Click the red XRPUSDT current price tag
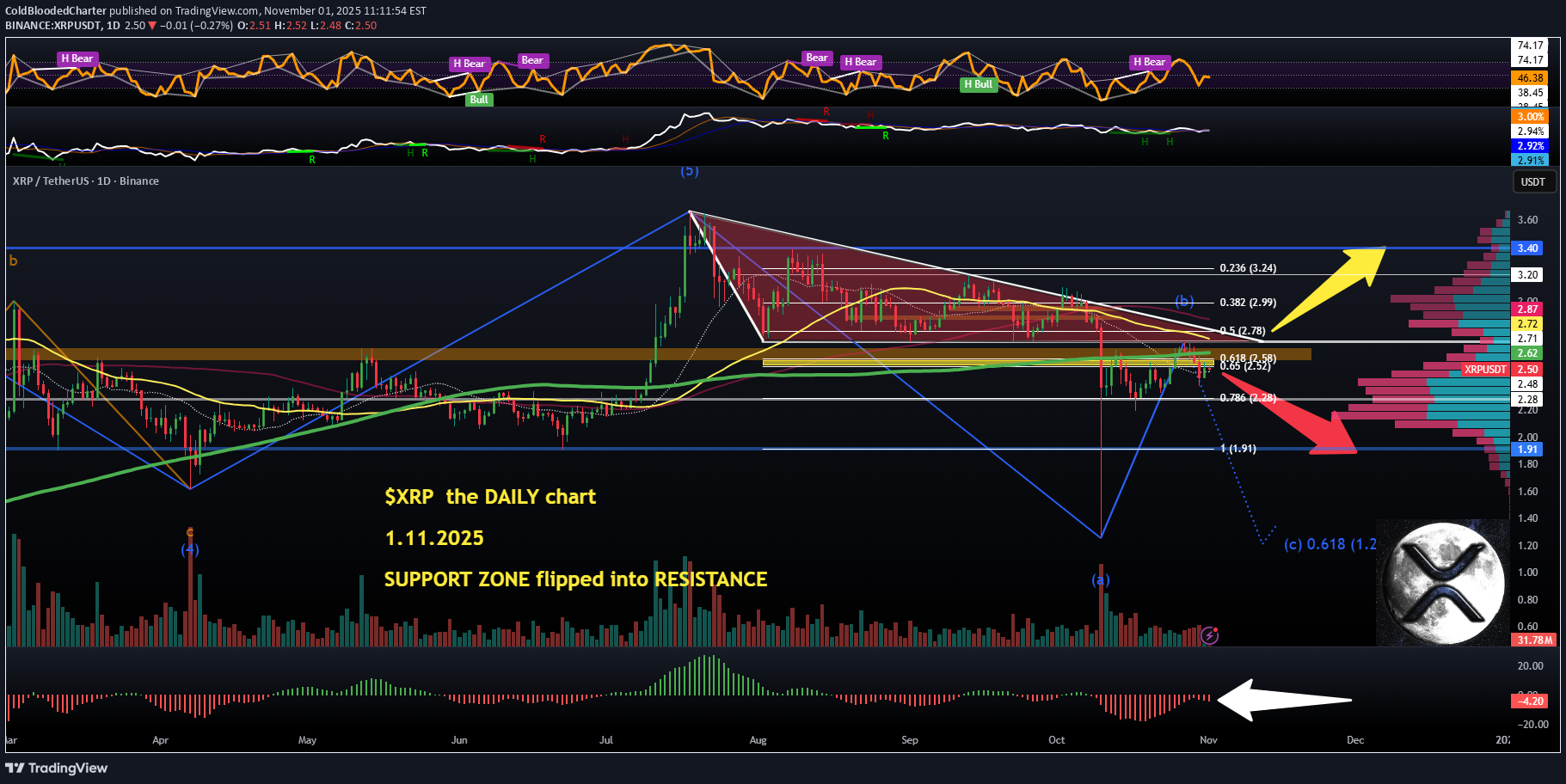 (1485, 370)
